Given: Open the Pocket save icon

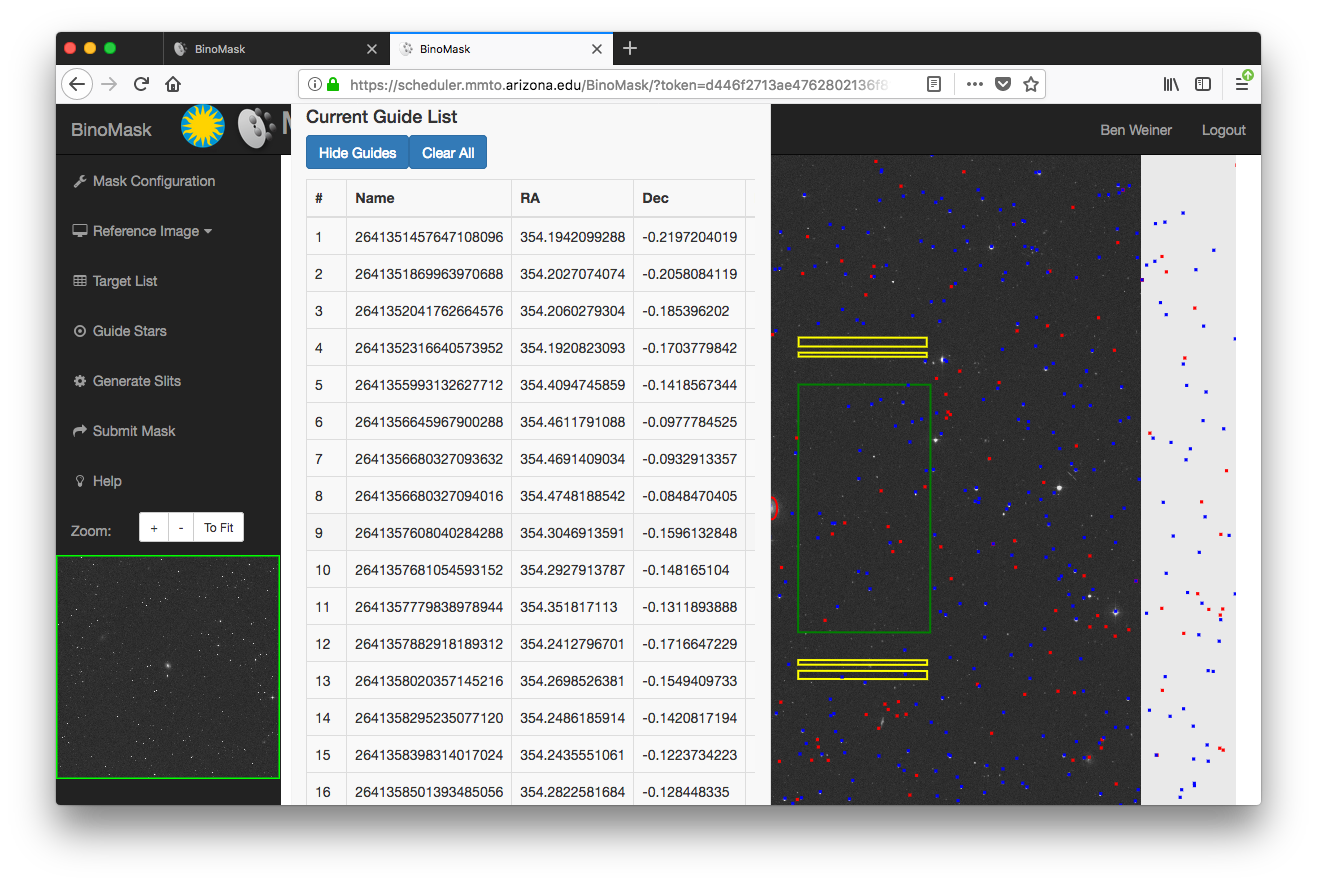Looking at the screenshot, I should (1003, 84).
